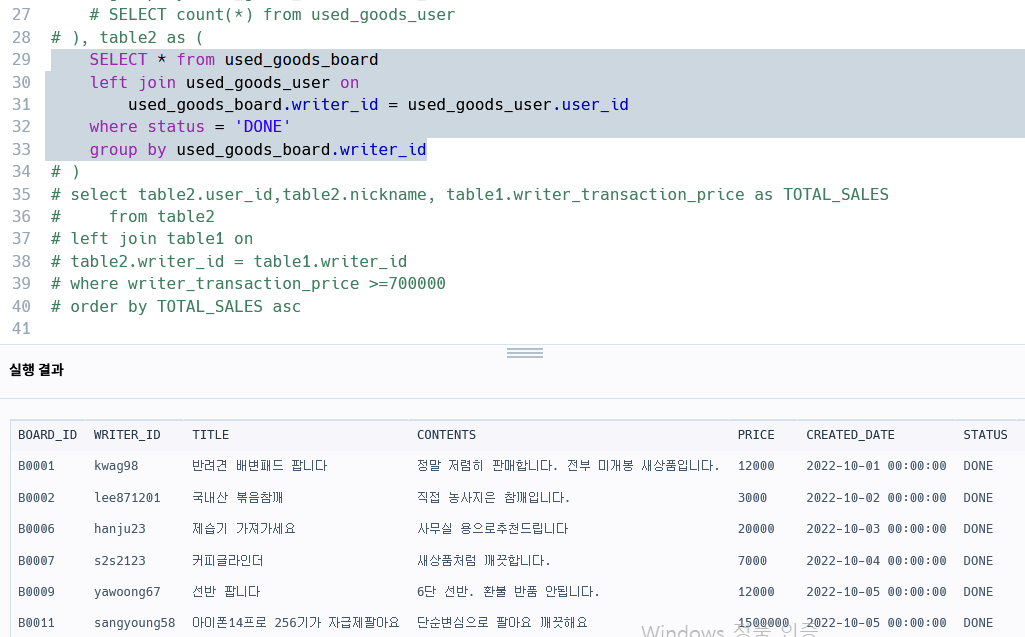This screenshot has height=637, width=1025.
Task: Click the TITLE column header
Action: pyautogui.click(x=210, y=435)
